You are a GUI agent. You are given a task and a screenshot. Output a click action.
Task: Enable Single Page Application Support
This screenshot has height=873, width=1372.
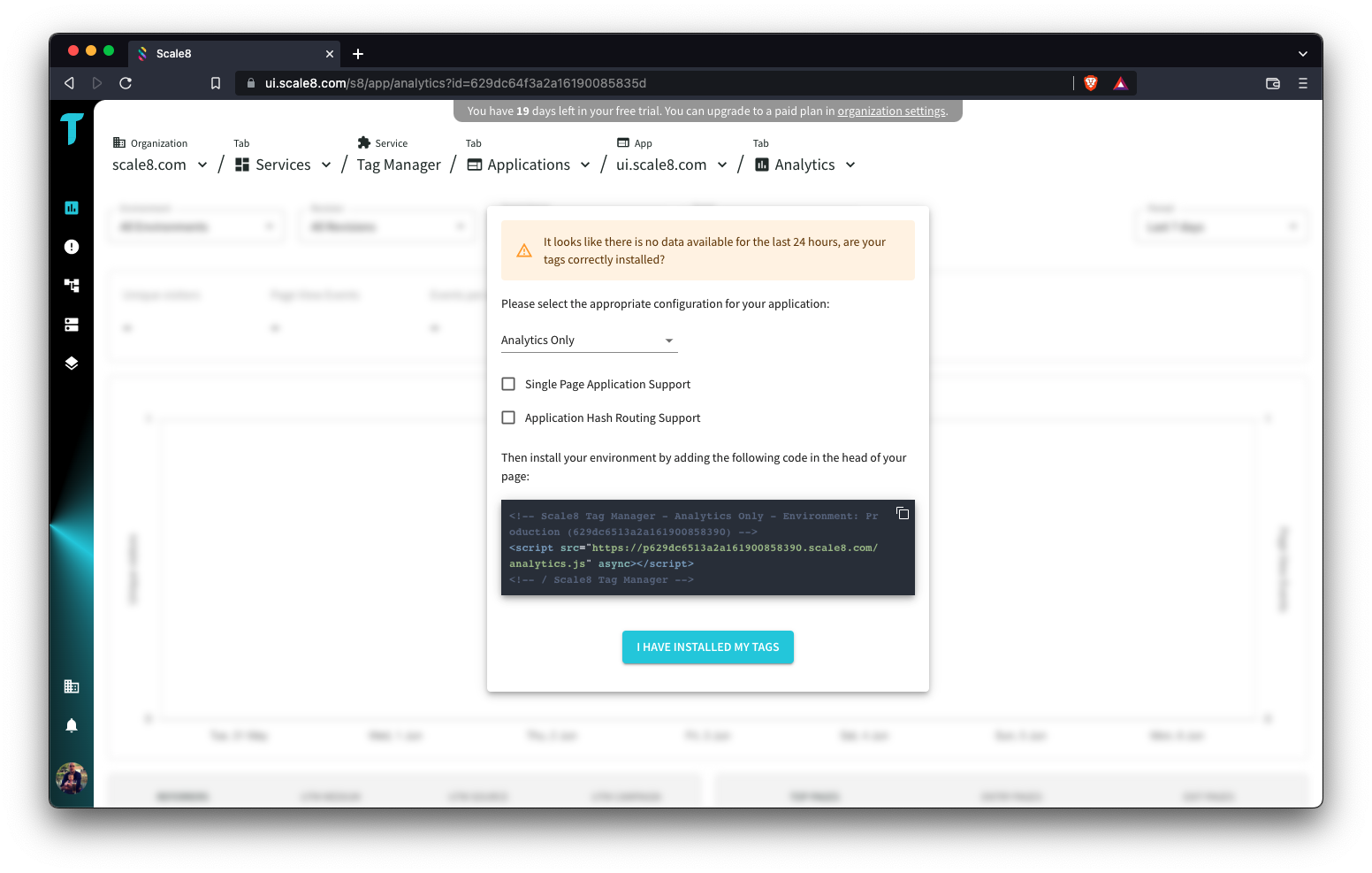pyautogui.click(x=508, y=384)
